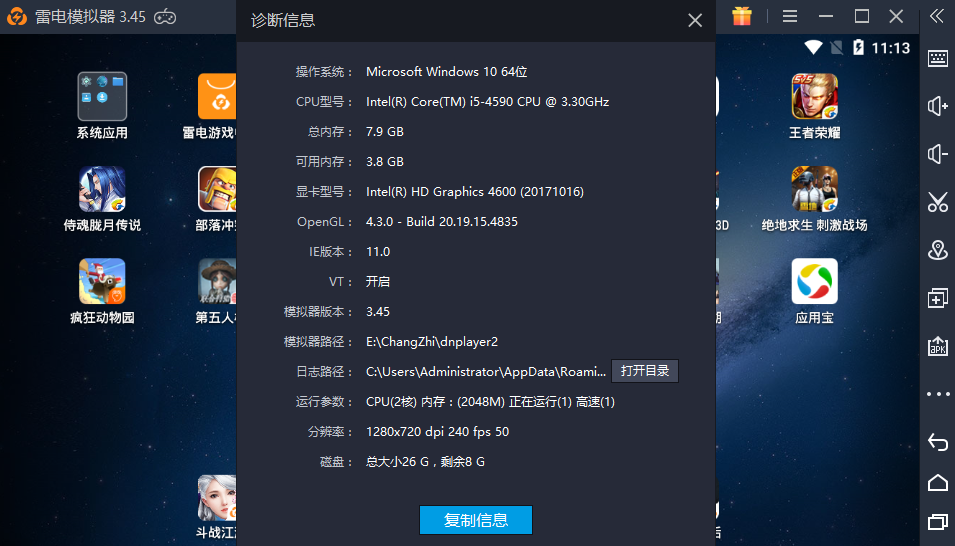Open keyboard mapping from the sidebar
The height and width of the screenshot is (546, 955).
pos(937,58)
